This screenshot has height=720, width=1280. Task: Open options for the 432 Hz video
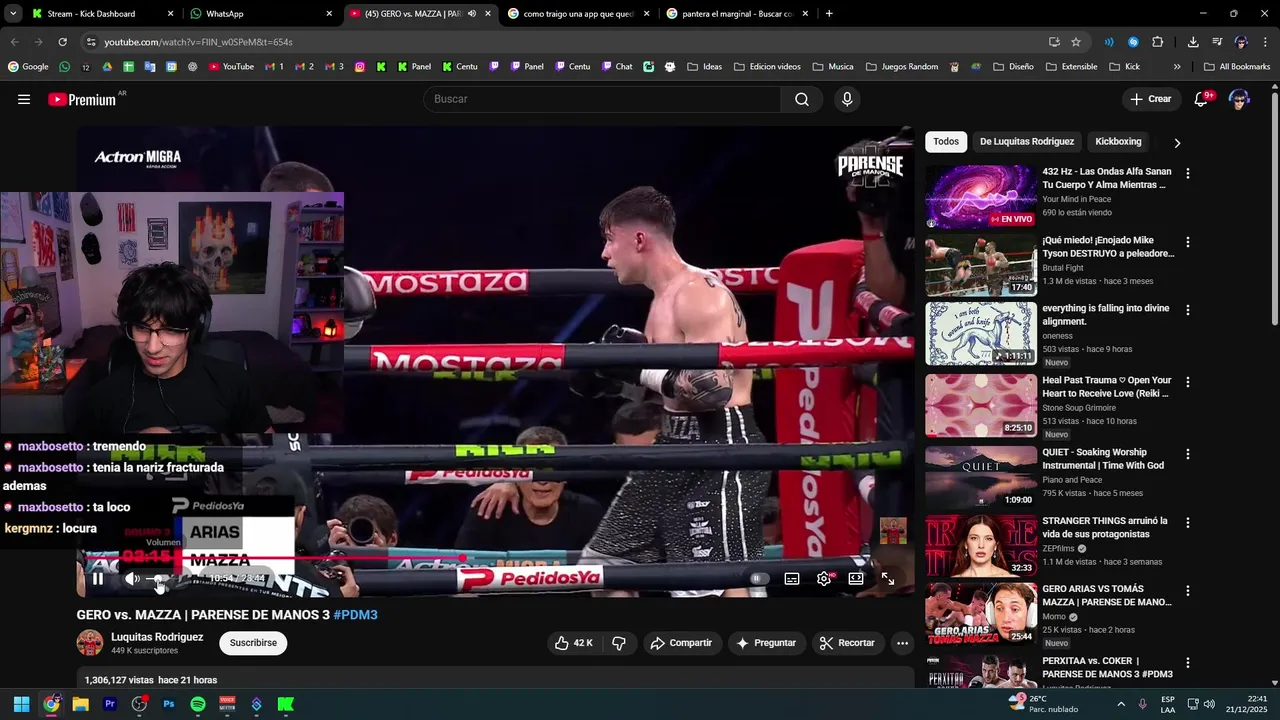[x=1188, y=173]
